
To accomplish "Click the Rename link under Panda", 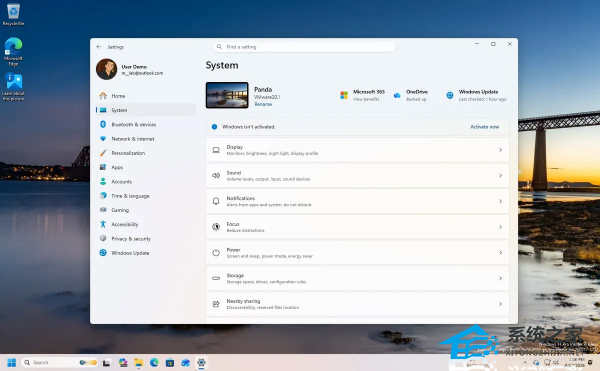I will [x=263, y=104].
